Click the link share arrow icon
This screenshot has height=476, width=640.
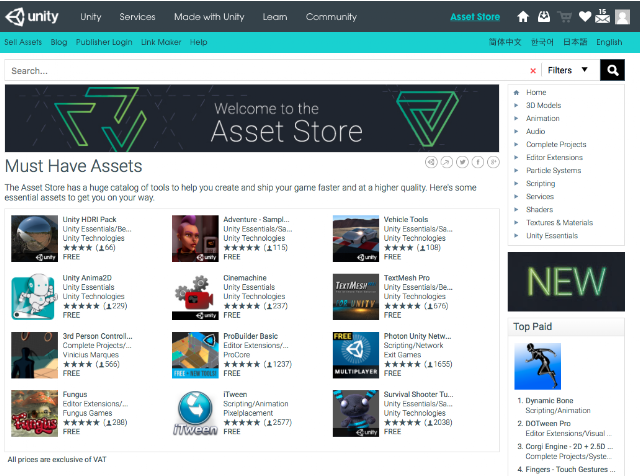pyautogui.click(x=447, y=162)
